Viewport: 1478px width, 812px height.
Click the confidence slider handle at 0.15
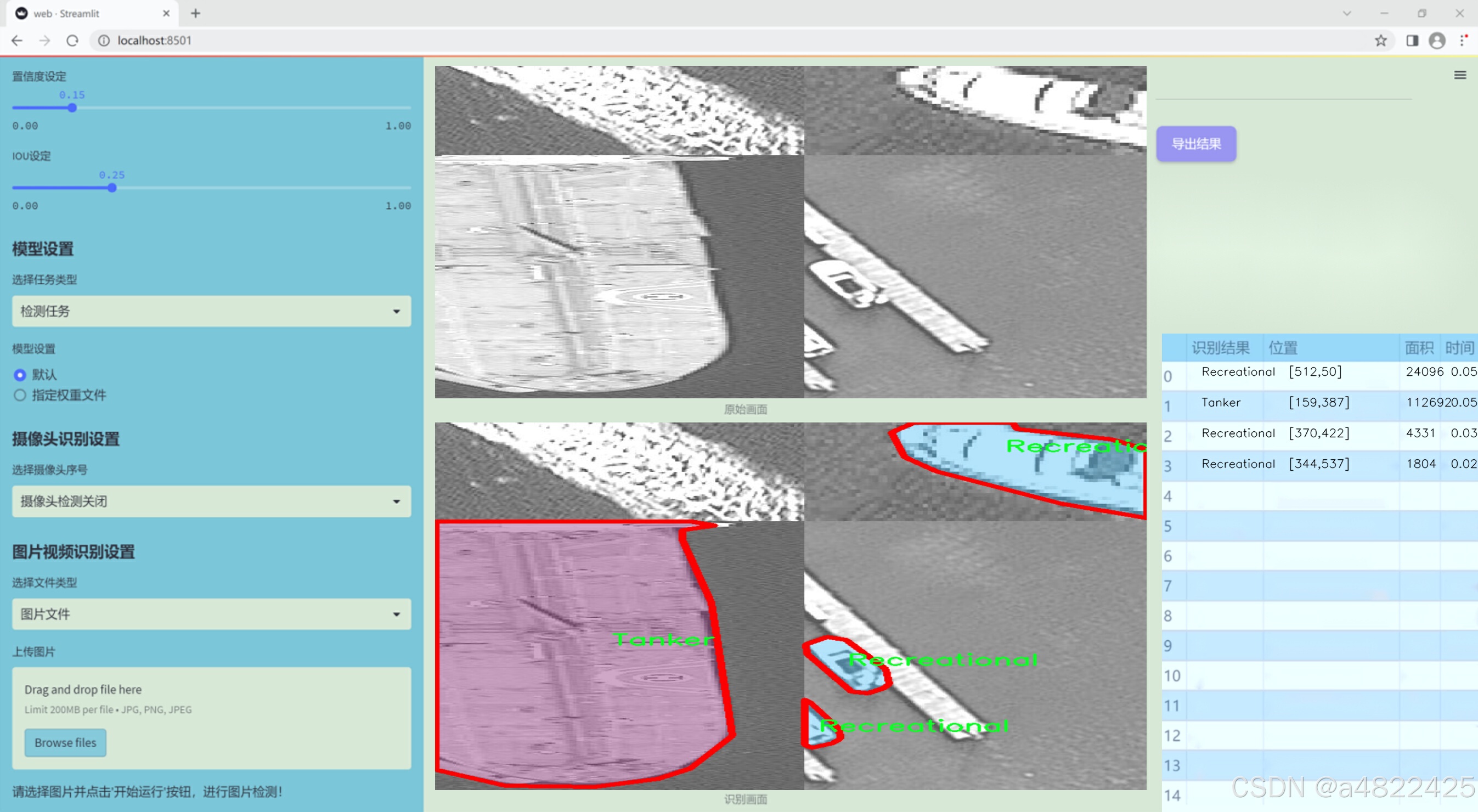[x=72, y=108]
